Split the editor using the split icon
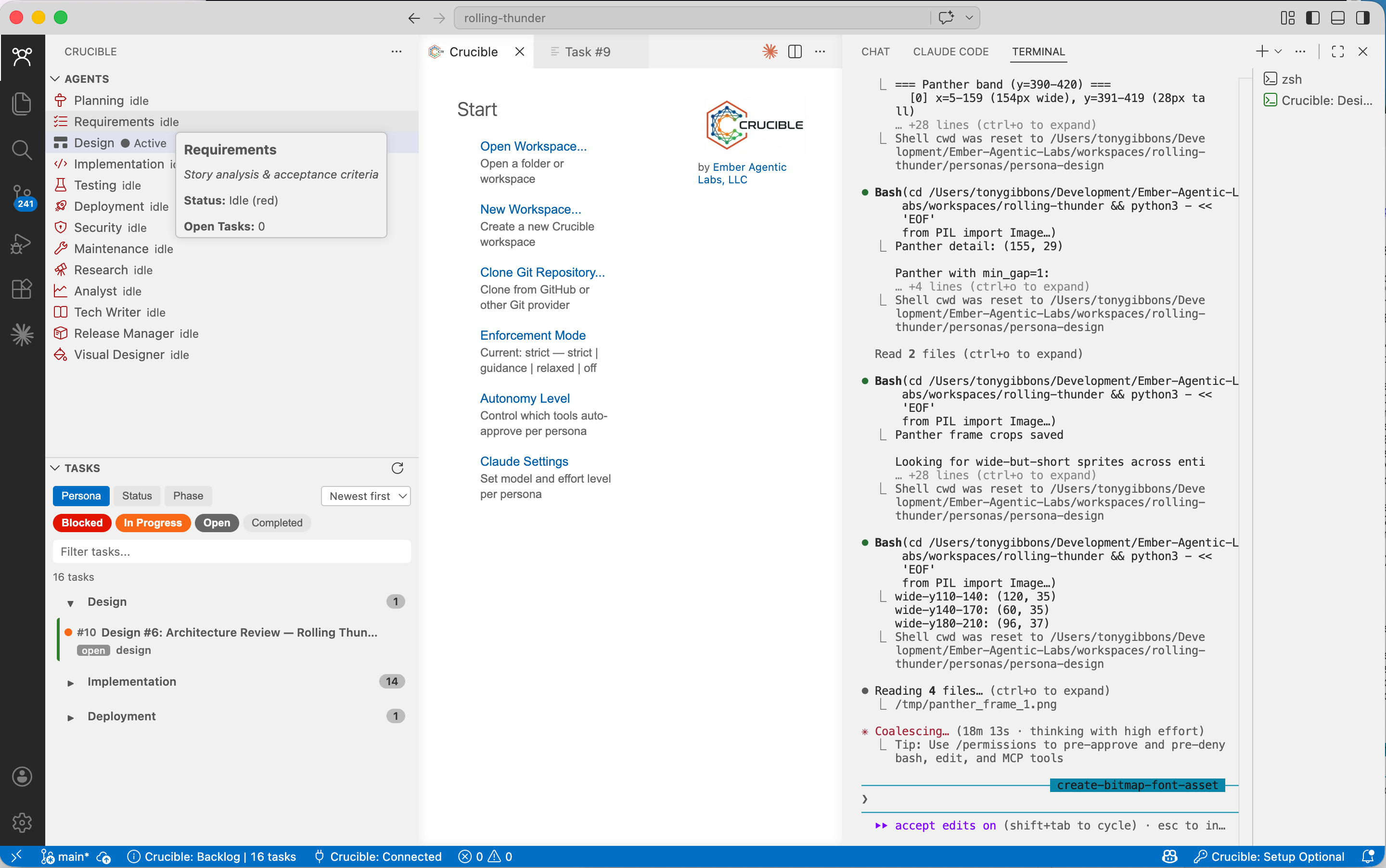This screenshot has height=868, width=1386. tap(795, 51)
